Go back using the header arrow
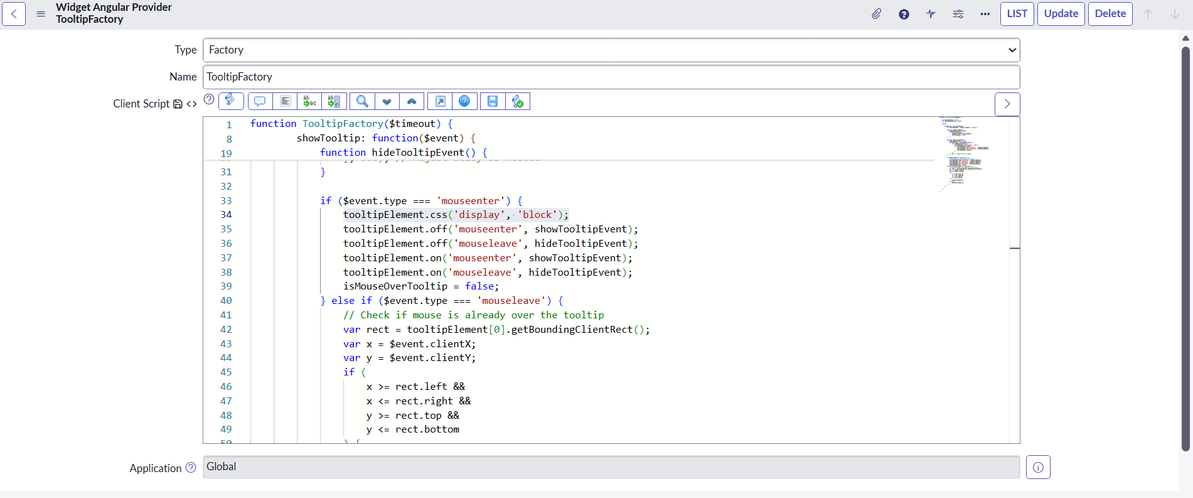Image resolution: width=1193 pixels, height=498 pixels. [x=16, y=14]
